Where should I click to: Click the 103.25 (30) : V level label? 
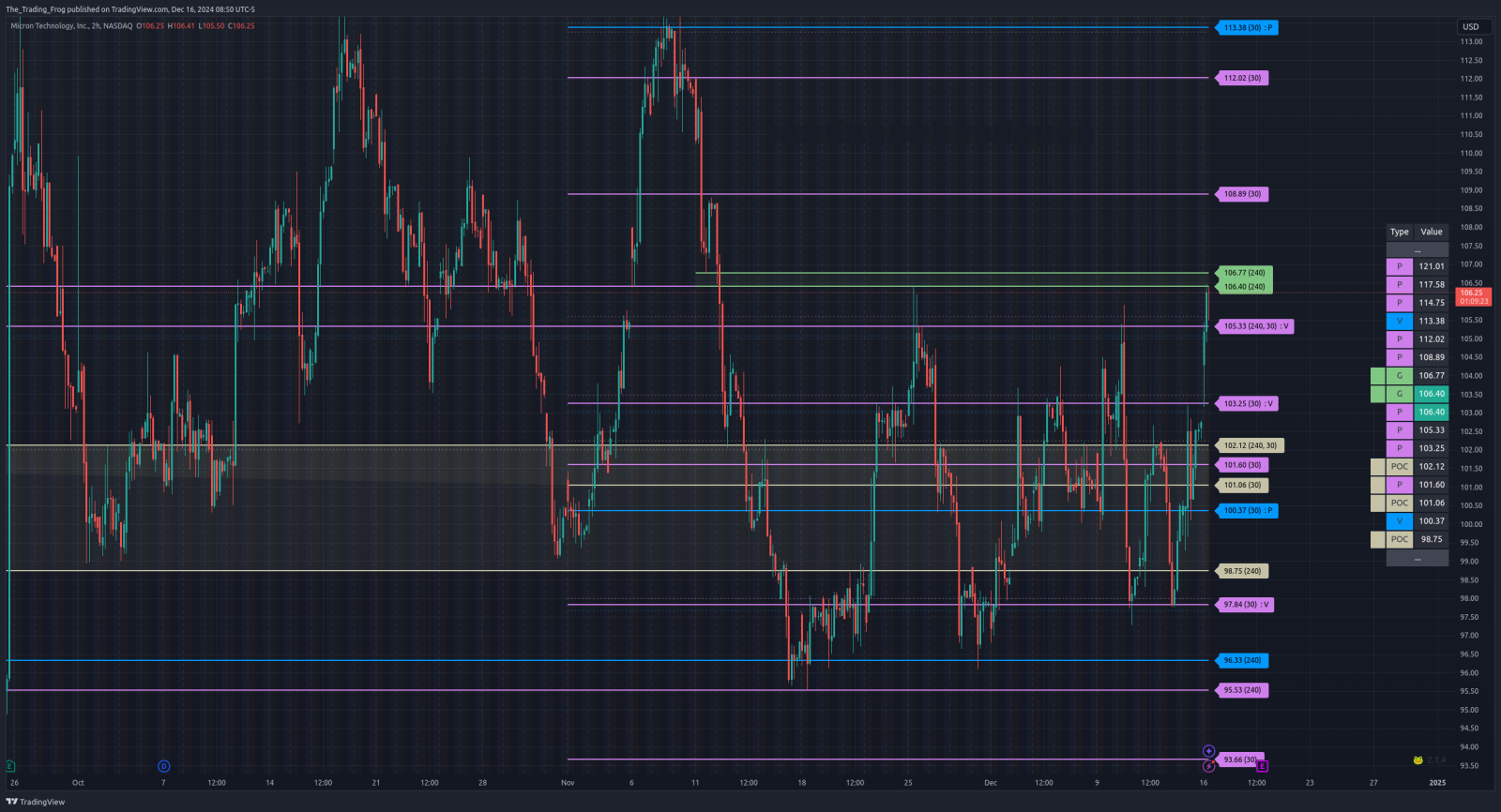point(1247,404)
